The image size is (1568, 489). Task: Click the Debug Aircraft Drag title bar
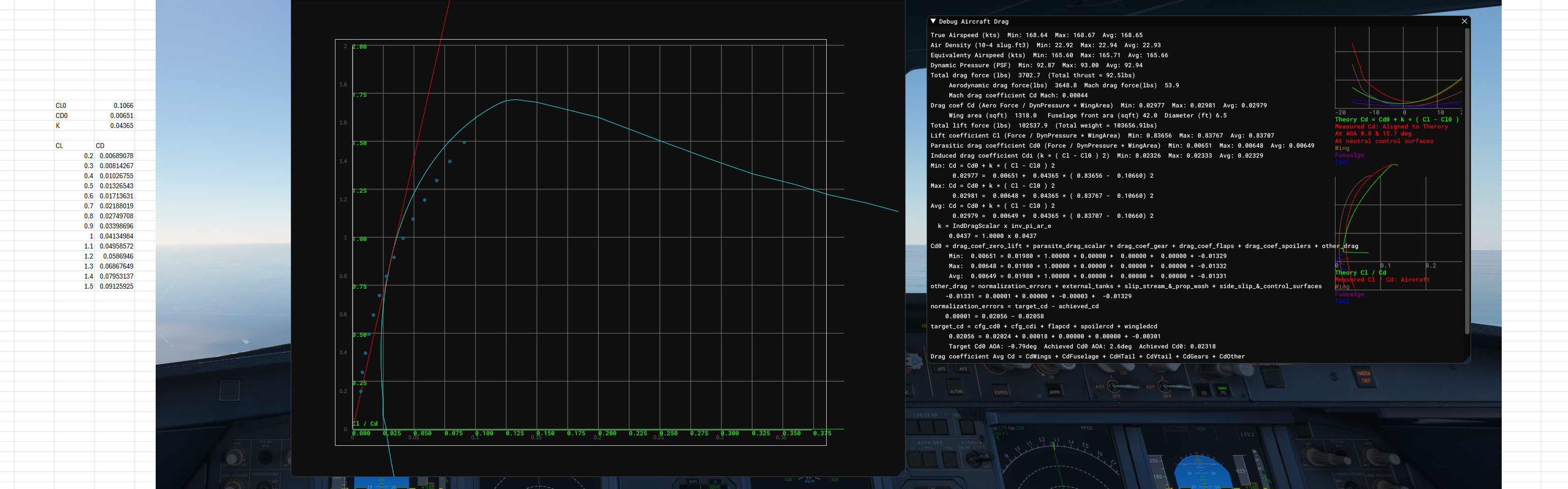pos(1198,21)
